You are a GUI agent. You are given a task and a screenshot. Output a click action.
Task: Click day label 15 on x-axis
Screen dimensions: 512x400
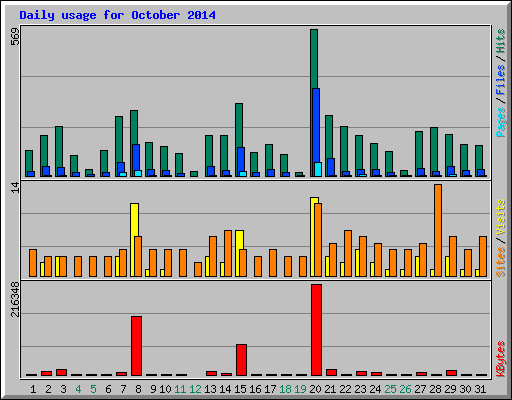[x=240, y=389]
